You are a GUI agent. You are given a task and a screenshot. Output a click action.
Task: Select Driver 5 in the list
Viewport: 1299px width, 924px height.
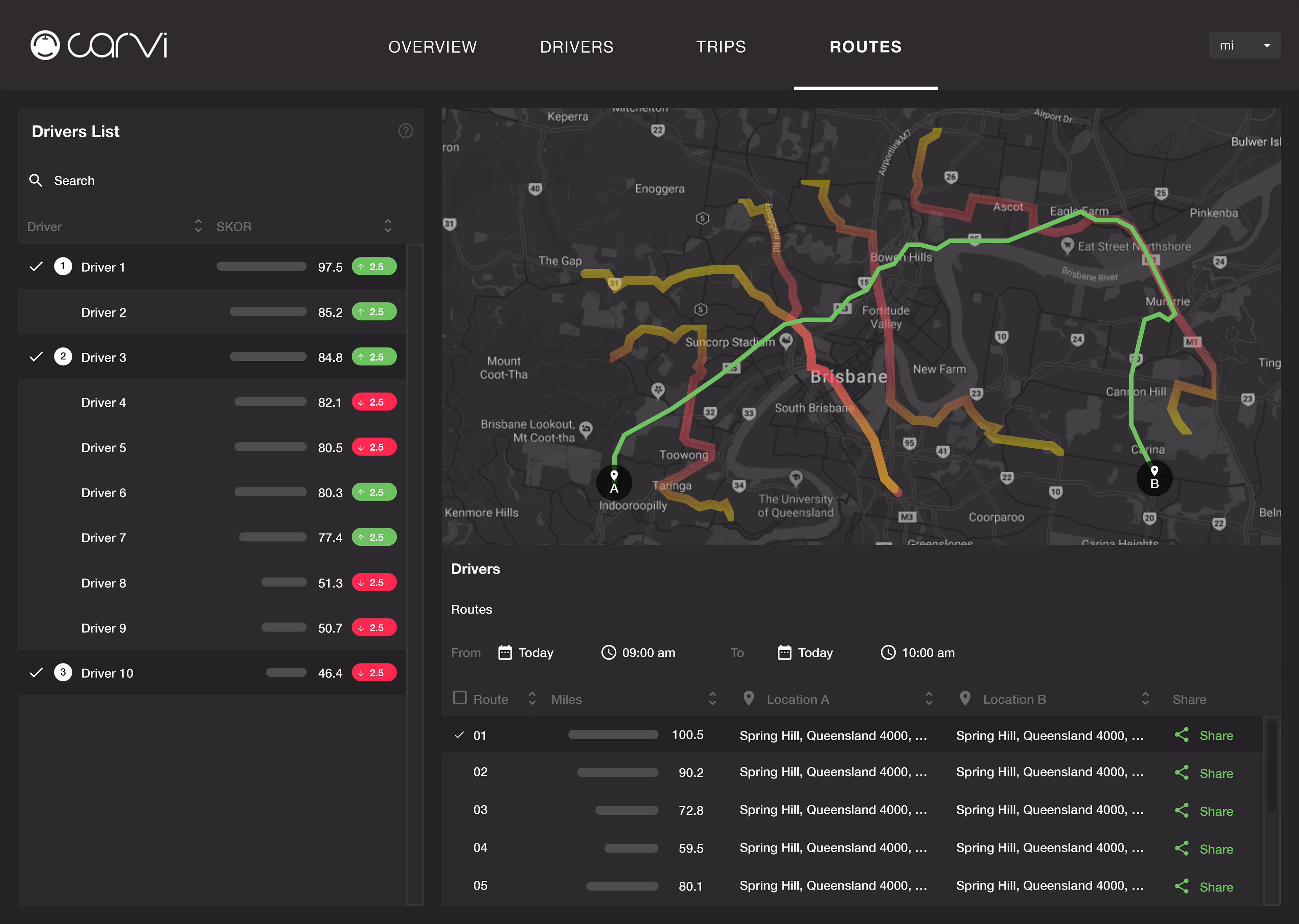[x=104, y=448]
